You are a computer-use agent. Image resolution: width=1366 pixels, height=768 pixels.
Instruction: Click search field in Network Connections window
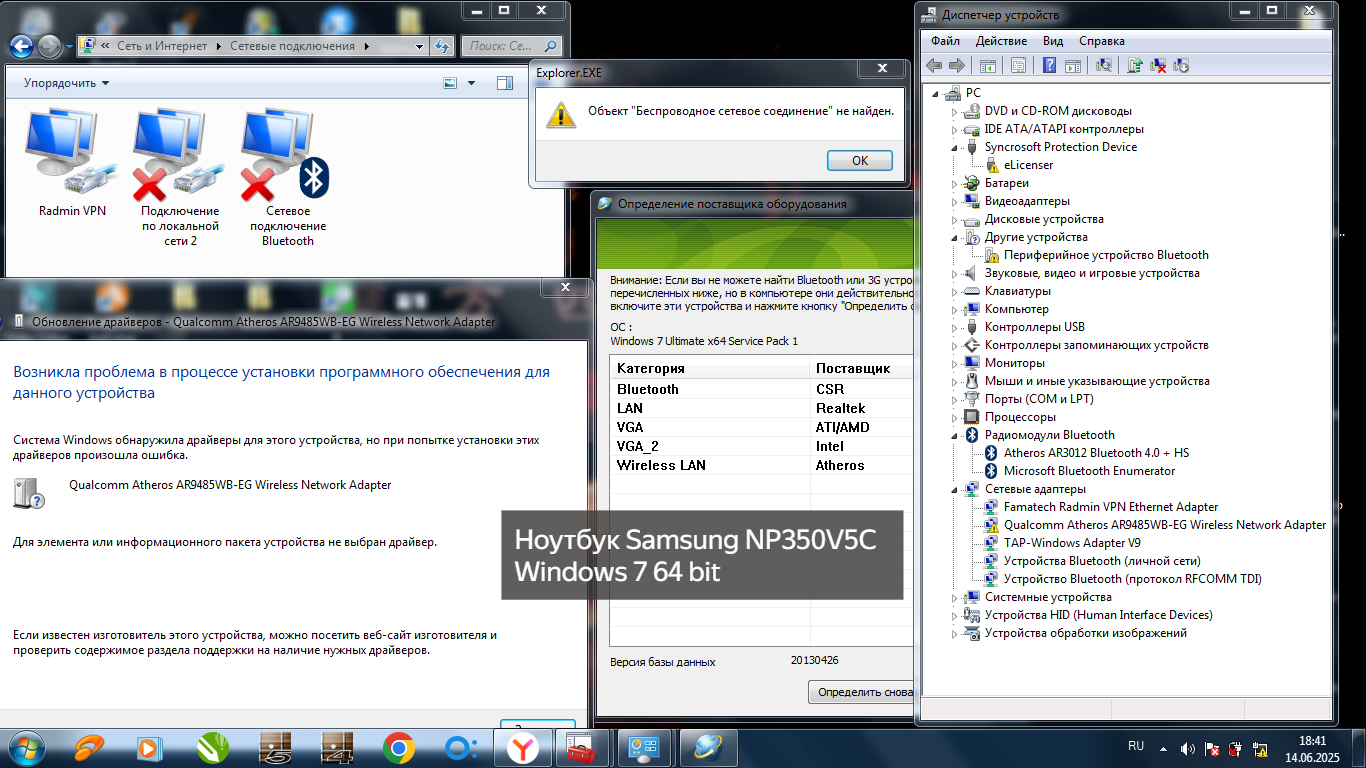(511, 46)
